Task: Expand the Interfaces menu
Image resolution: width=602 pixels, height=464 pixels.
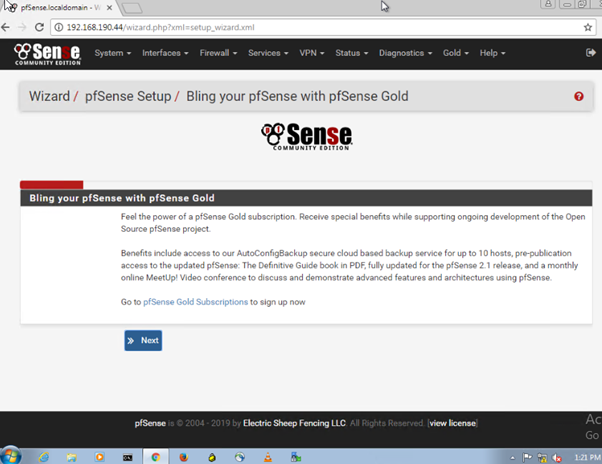Action: point(165,53)
